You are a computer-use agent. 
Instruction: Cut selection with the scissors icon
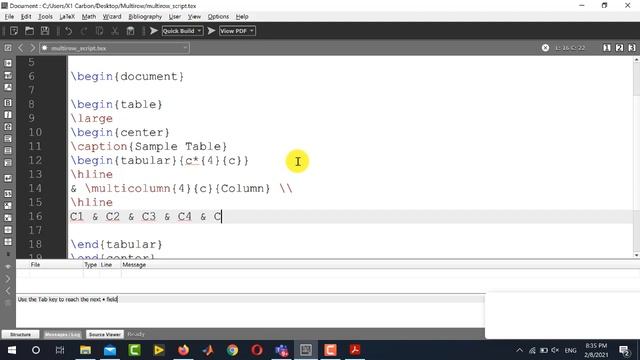[115, 31]
